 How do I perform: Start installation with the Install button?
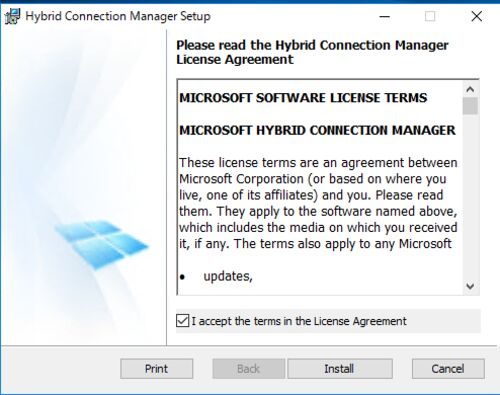pos(340,369)
